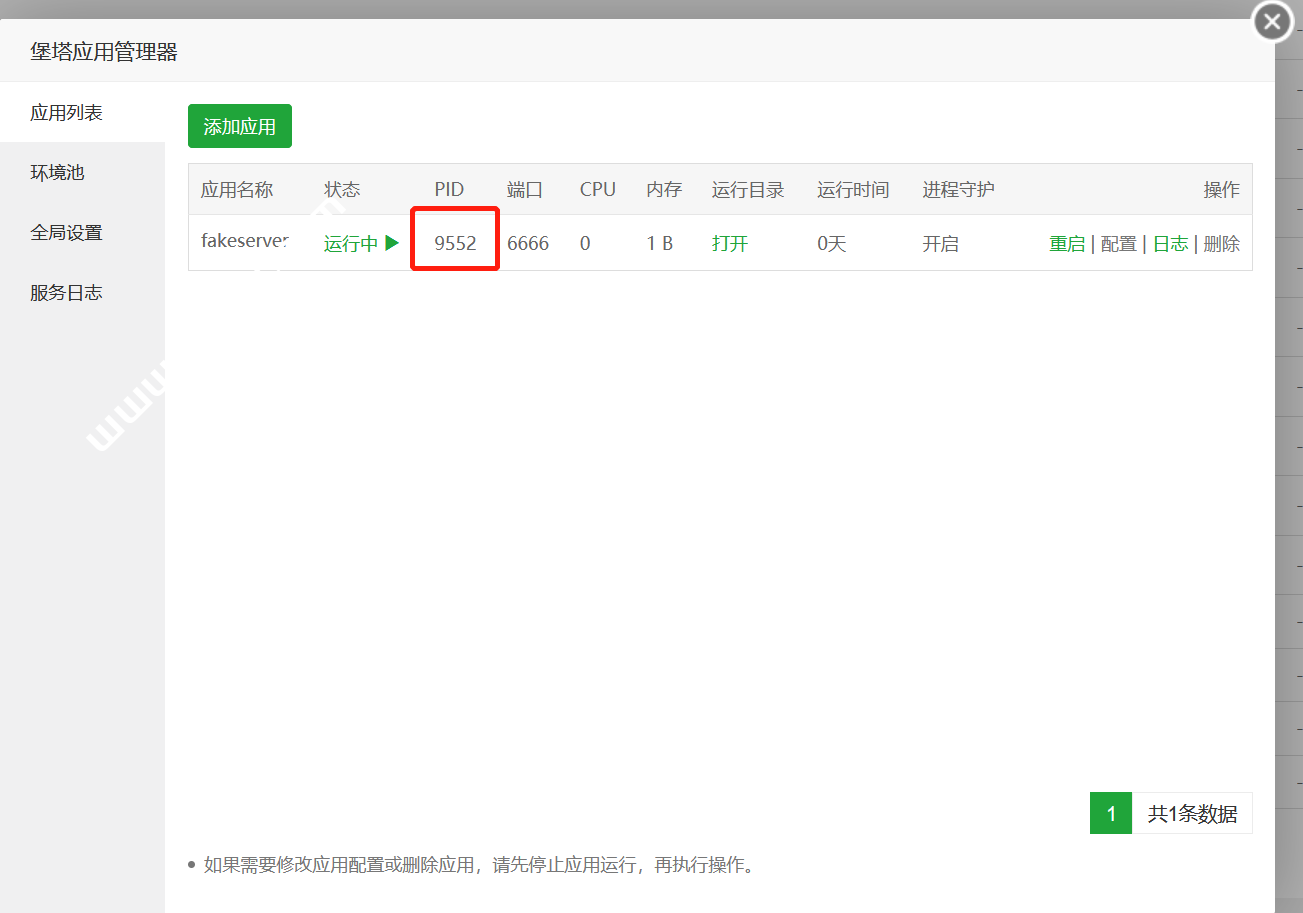Screen dimensions: 1303x913
Task: Click the 添加应用 button
Action: [239, 127]
